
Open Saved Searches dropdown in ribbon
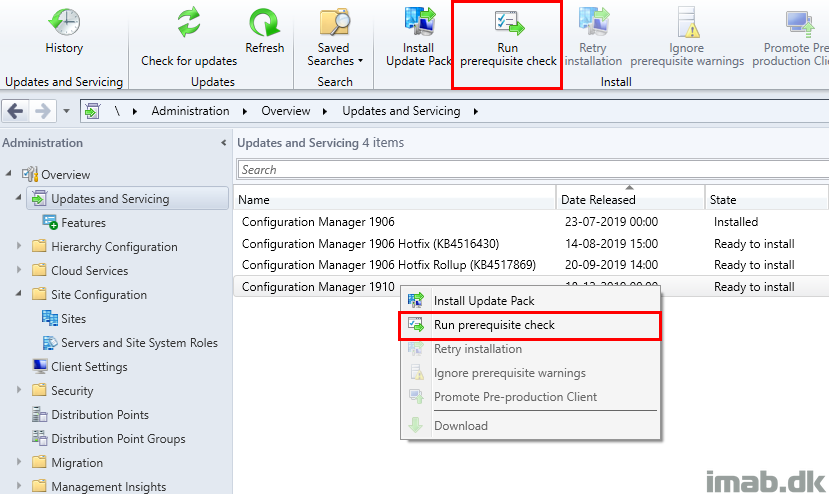(334, 37)
